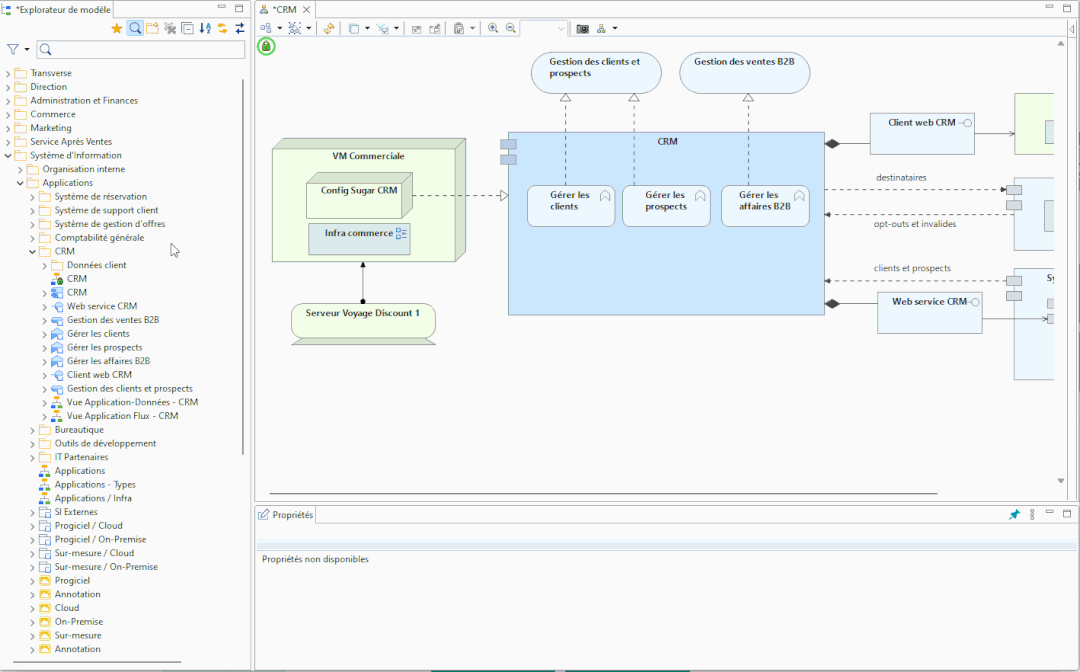Screen dimensions: 1080x672
Task: Click the export diagram as image camera icon
Action: [x=583, y=28]
